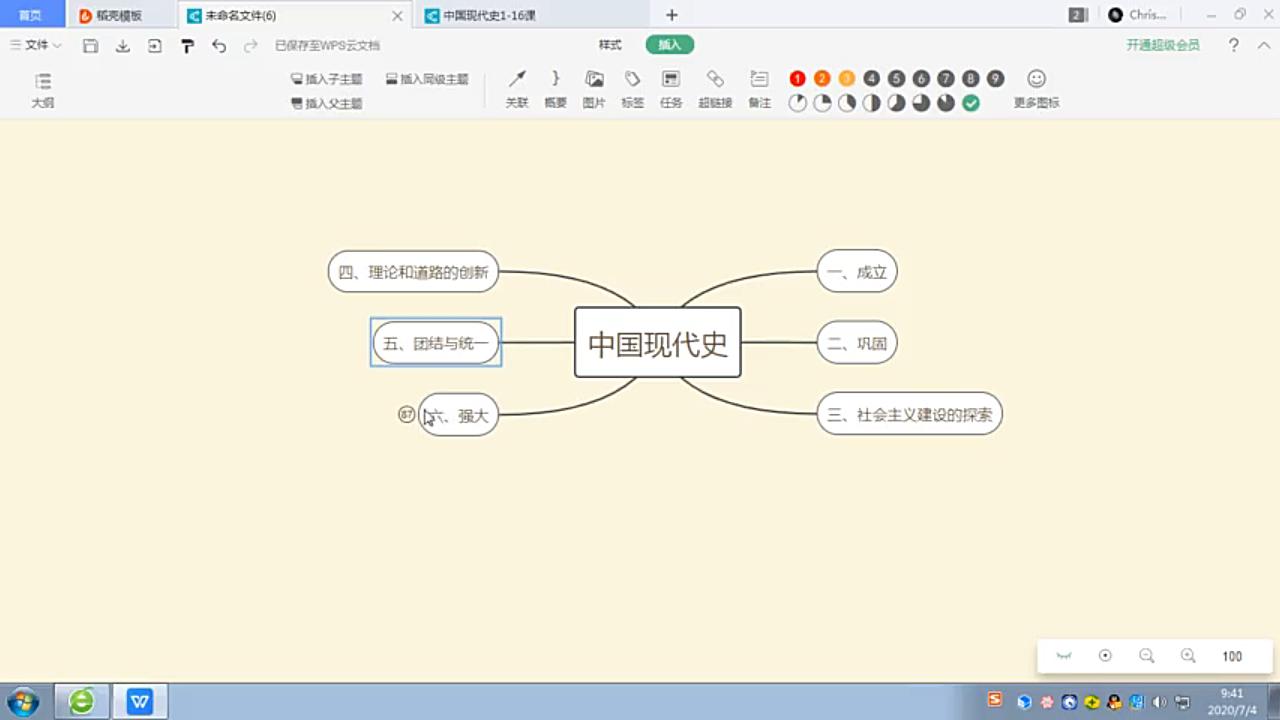Open the Windows Start menu
Image resolution: width=1280 pixels, height=720 pixels.
[23, 701]
